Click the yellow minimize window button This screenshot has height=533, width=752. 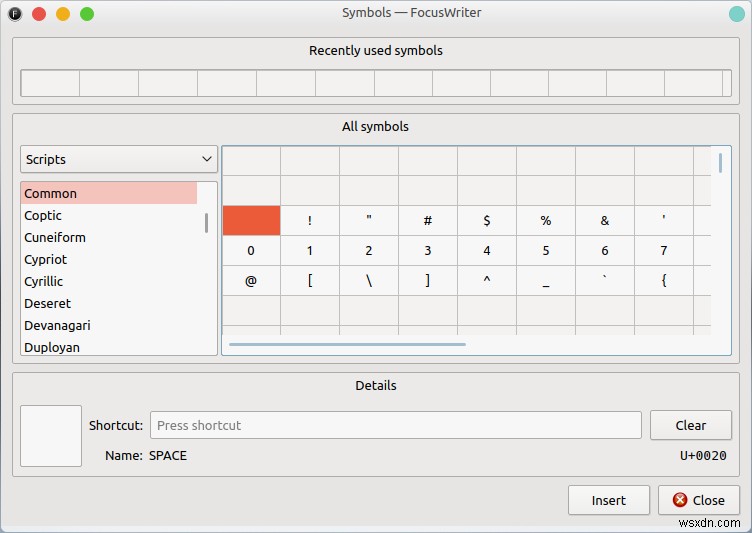coord(63,14)
